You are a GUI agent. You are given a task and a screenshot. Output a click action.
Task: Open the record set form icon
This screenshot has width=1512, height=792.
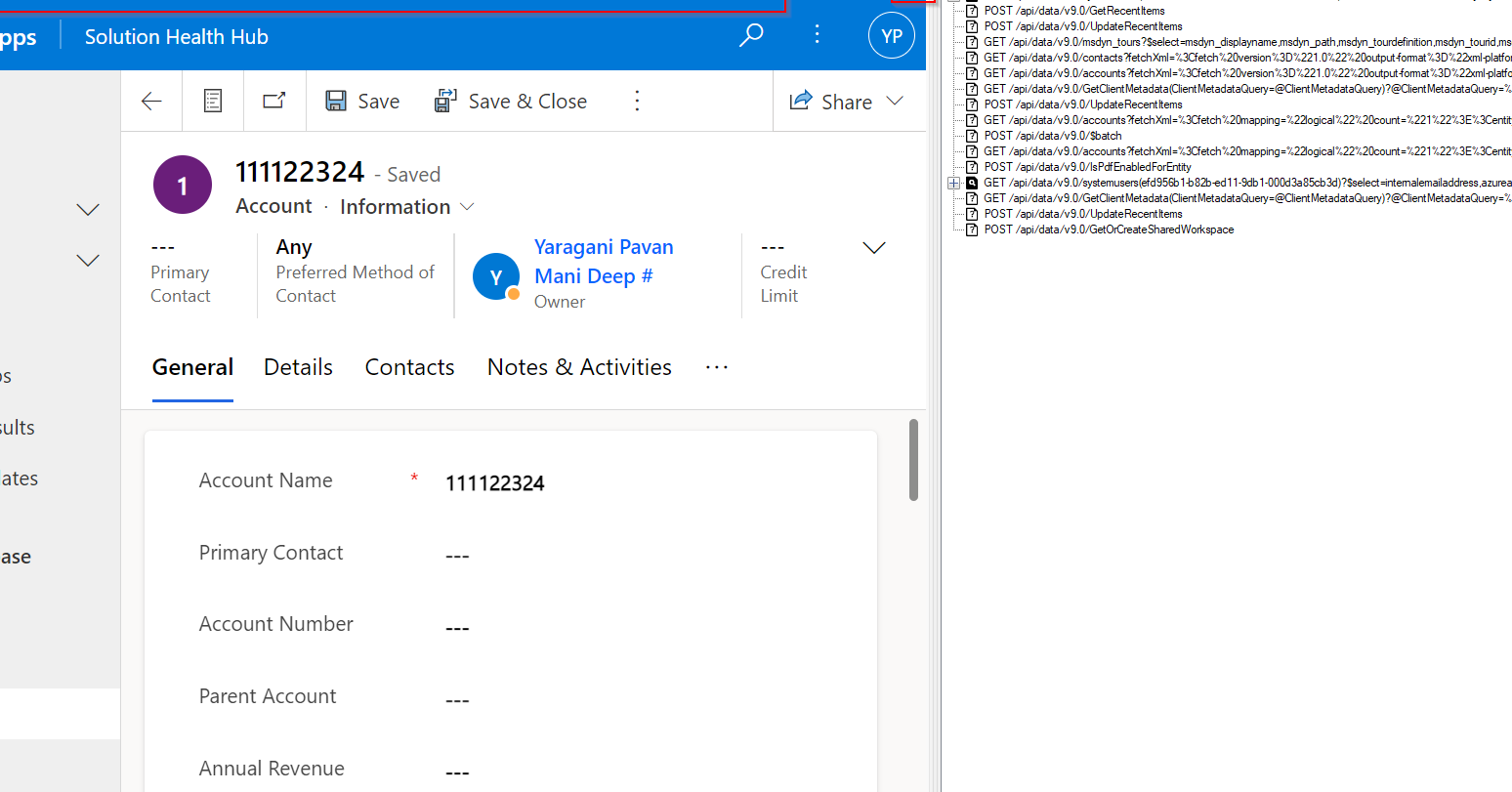212,102
